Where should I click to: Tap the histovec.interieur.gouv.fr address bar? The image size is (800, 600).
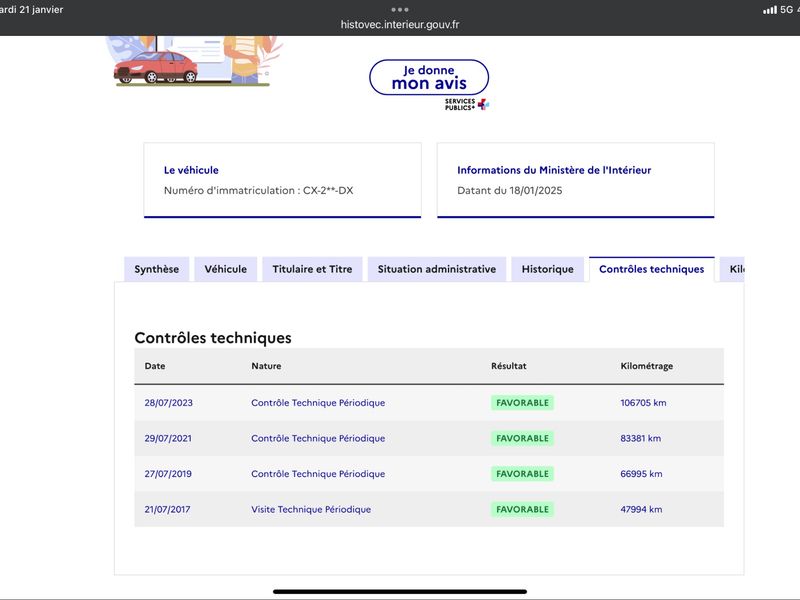click(x=400, y=24)
